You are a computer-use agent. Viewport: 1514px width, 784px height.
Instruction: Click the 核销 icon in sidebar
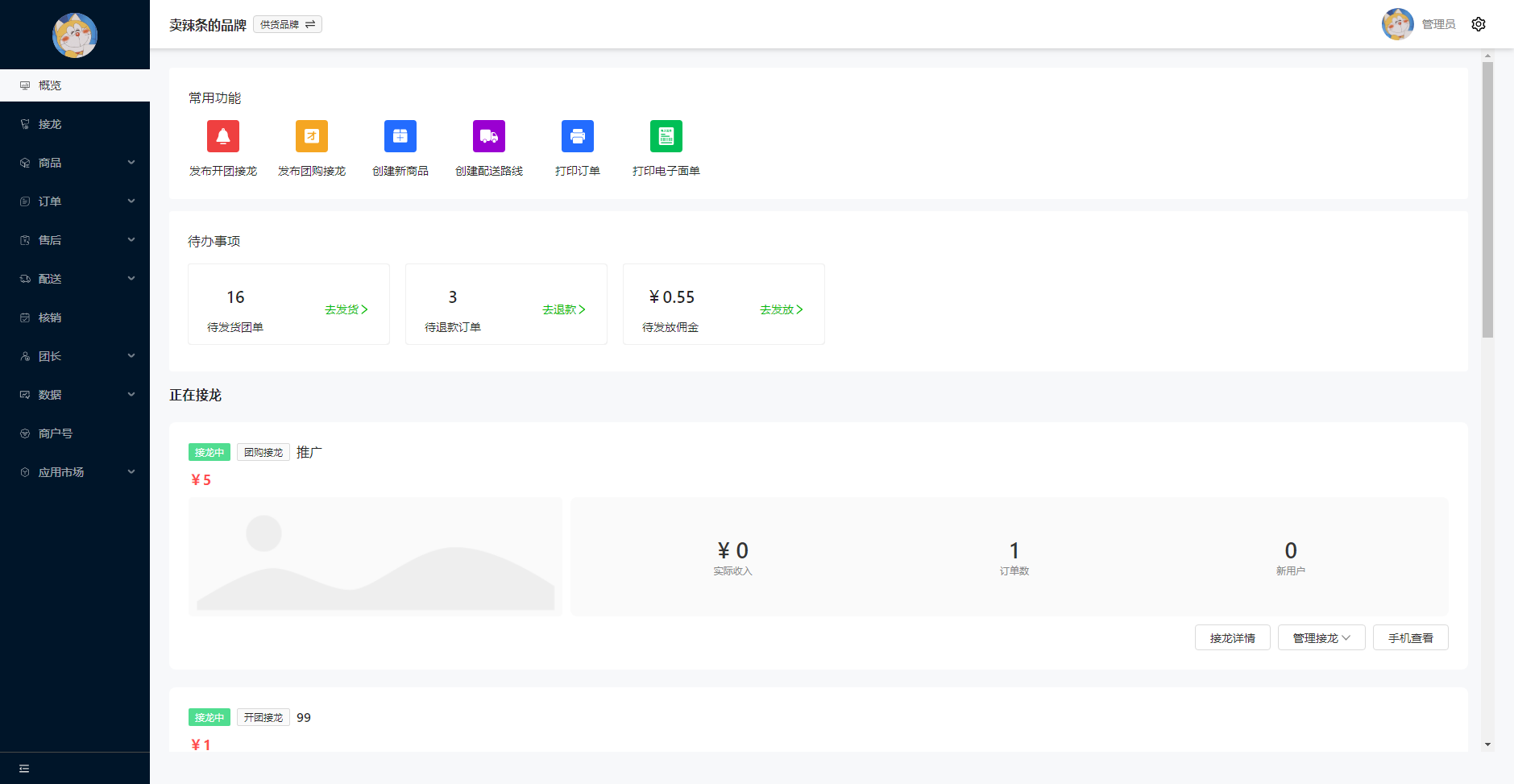click(x=25, y=317)
